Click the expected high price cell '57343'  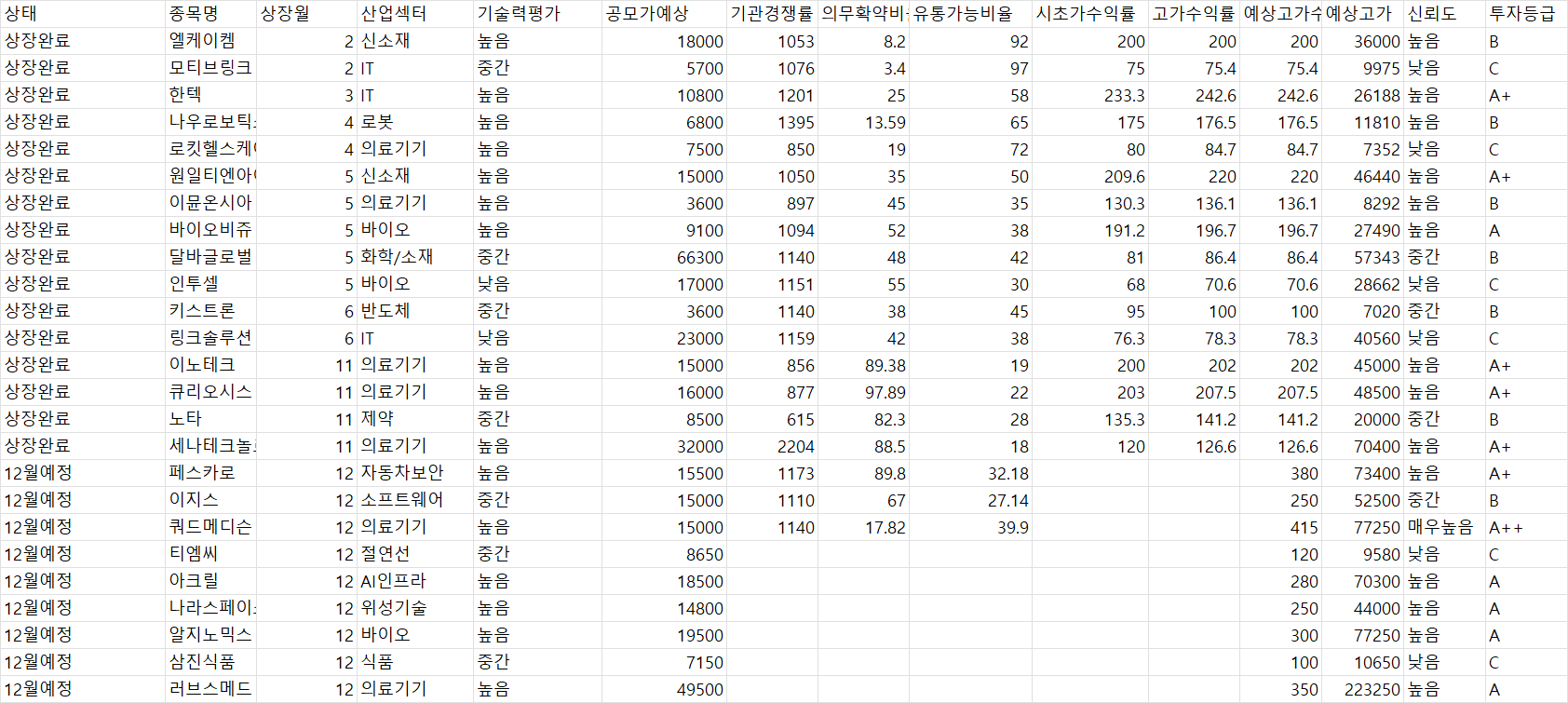click(1362, 257)
